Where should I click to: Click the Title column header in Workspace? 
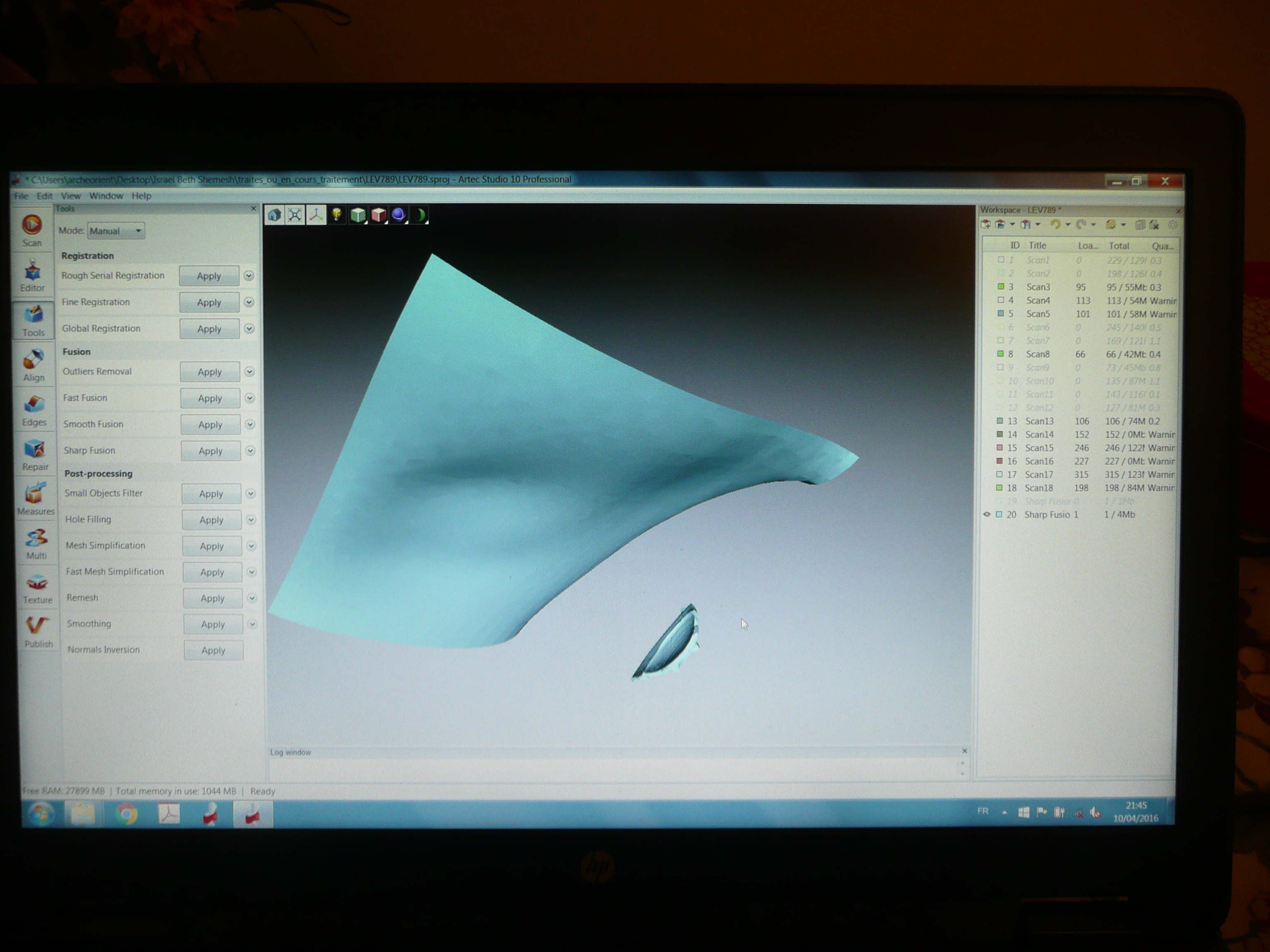pyautogui.click(x=1038, y=245)
